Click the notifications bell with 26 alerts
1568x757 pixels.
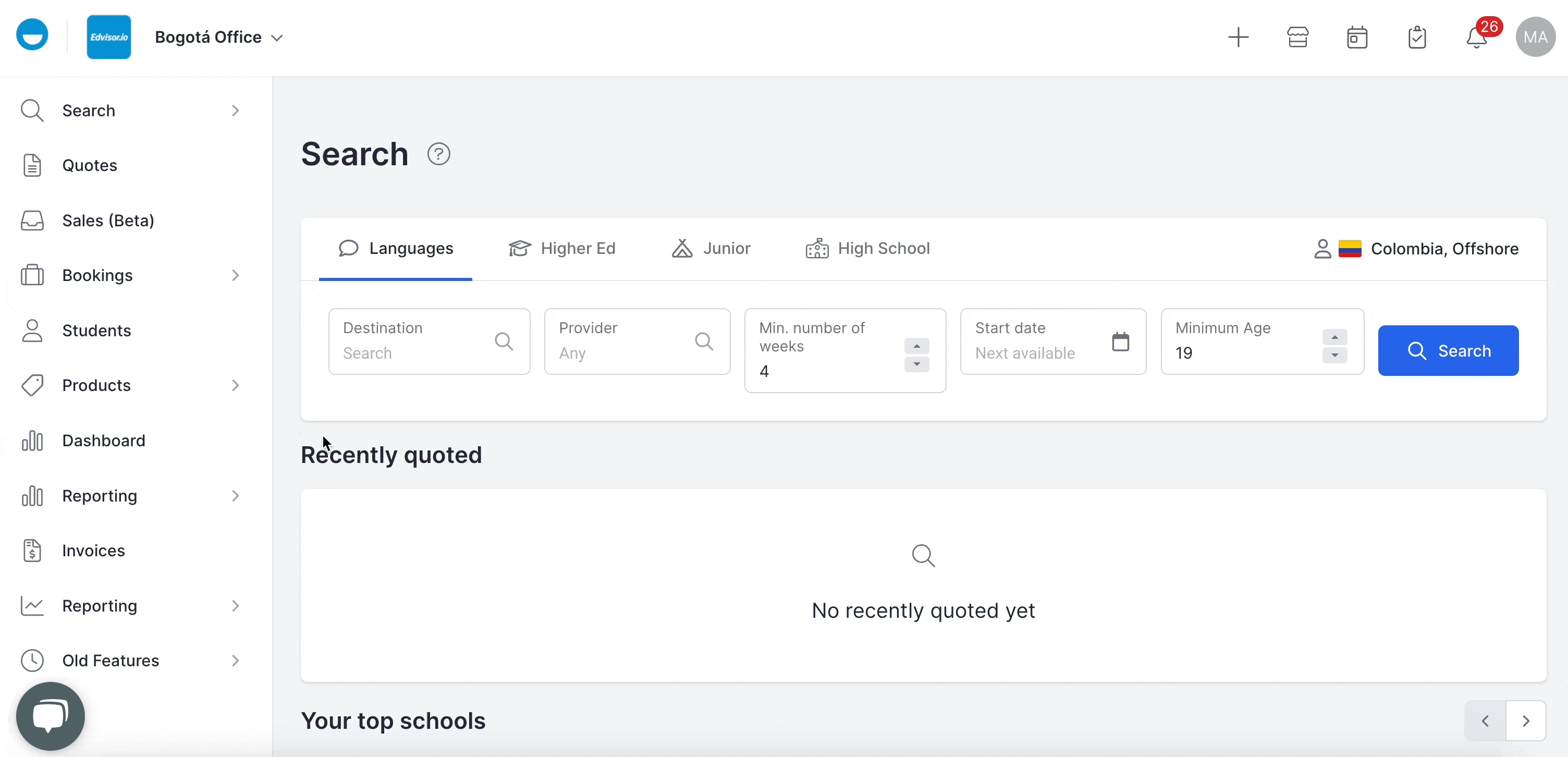coord(1476,36)
